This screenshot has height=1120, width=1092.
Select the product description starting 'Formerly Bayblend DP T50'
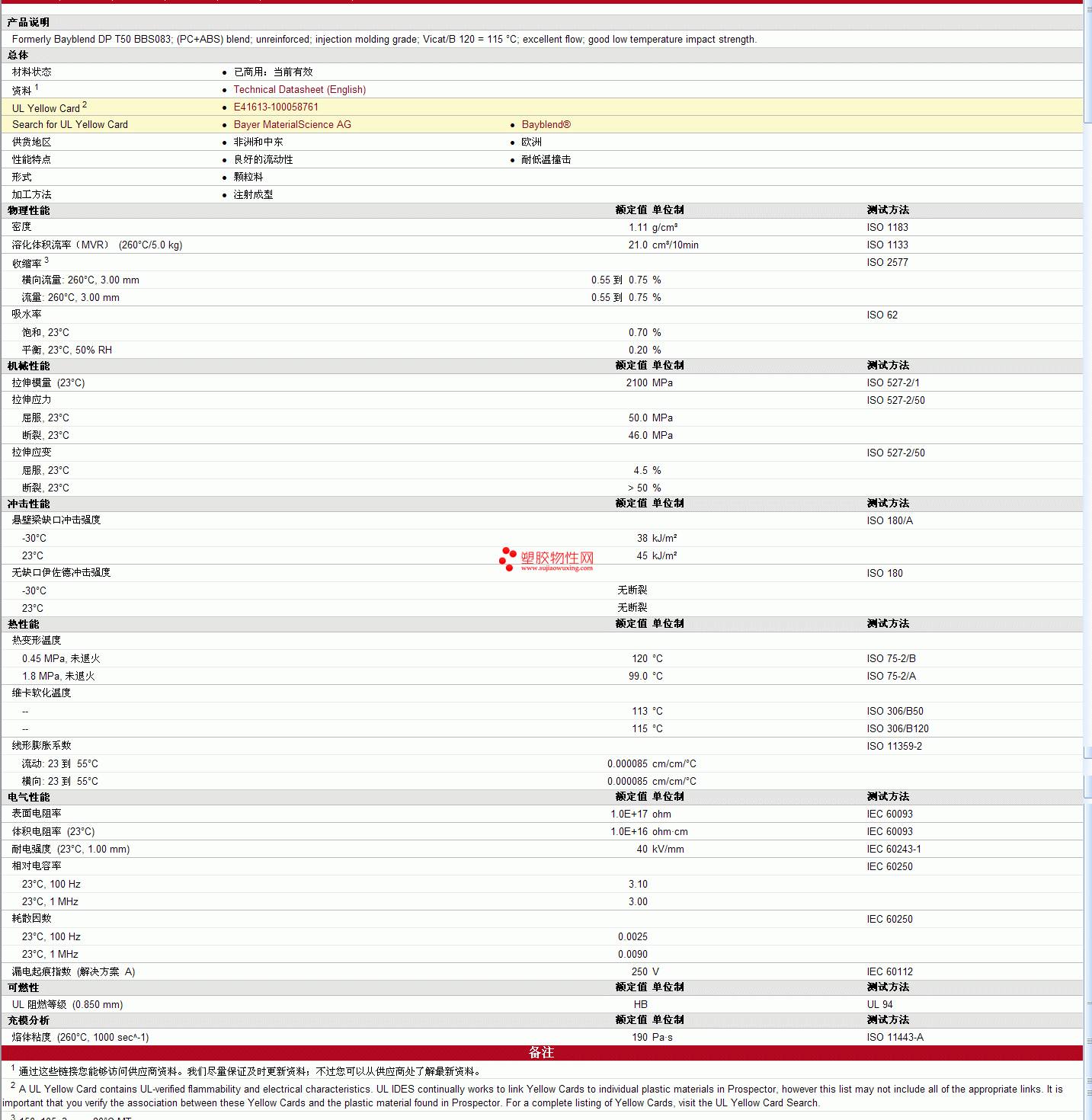pos(384,40)
